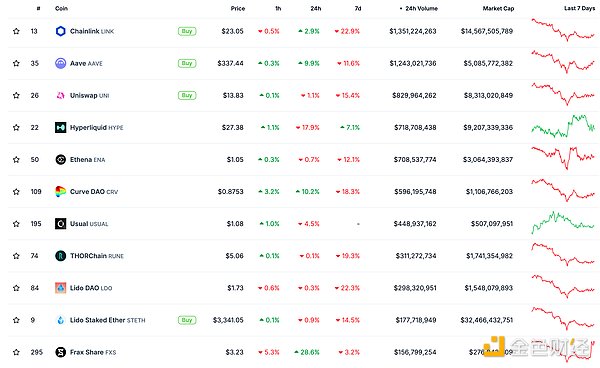Screen dimensions: 600x368
Task: Sort the table by 24h Volume column
Action: point(421,8)
